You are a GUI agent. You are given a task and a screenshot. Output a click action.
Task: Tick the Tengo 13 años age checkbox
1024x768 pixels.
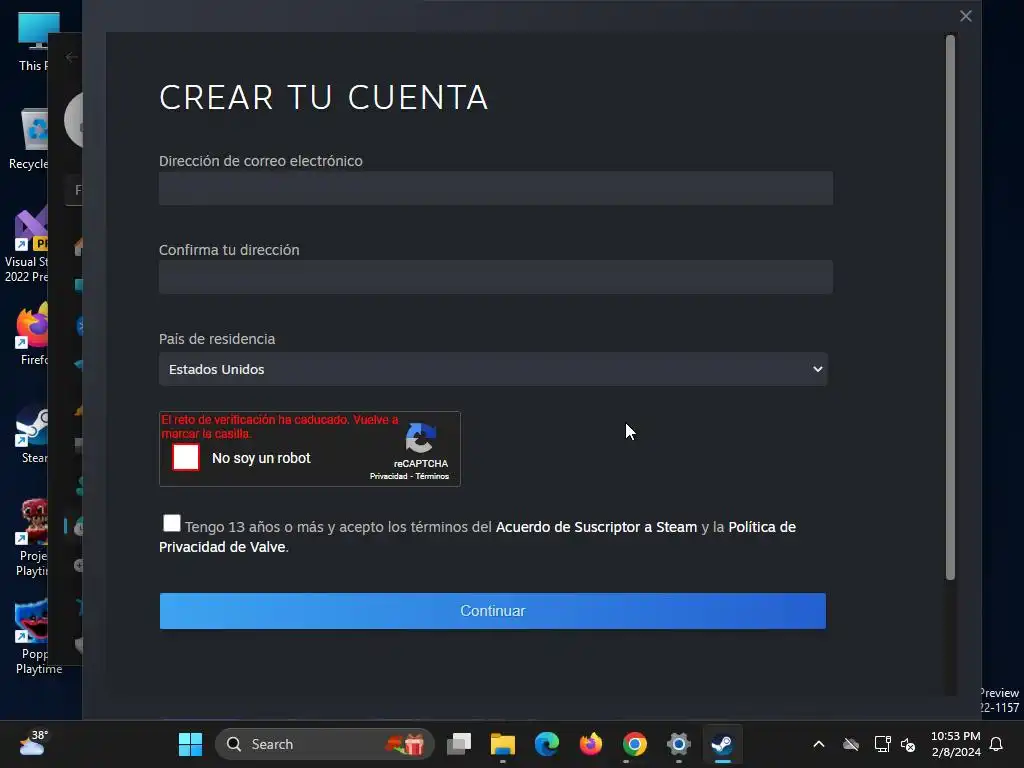[x=172, y=523]
